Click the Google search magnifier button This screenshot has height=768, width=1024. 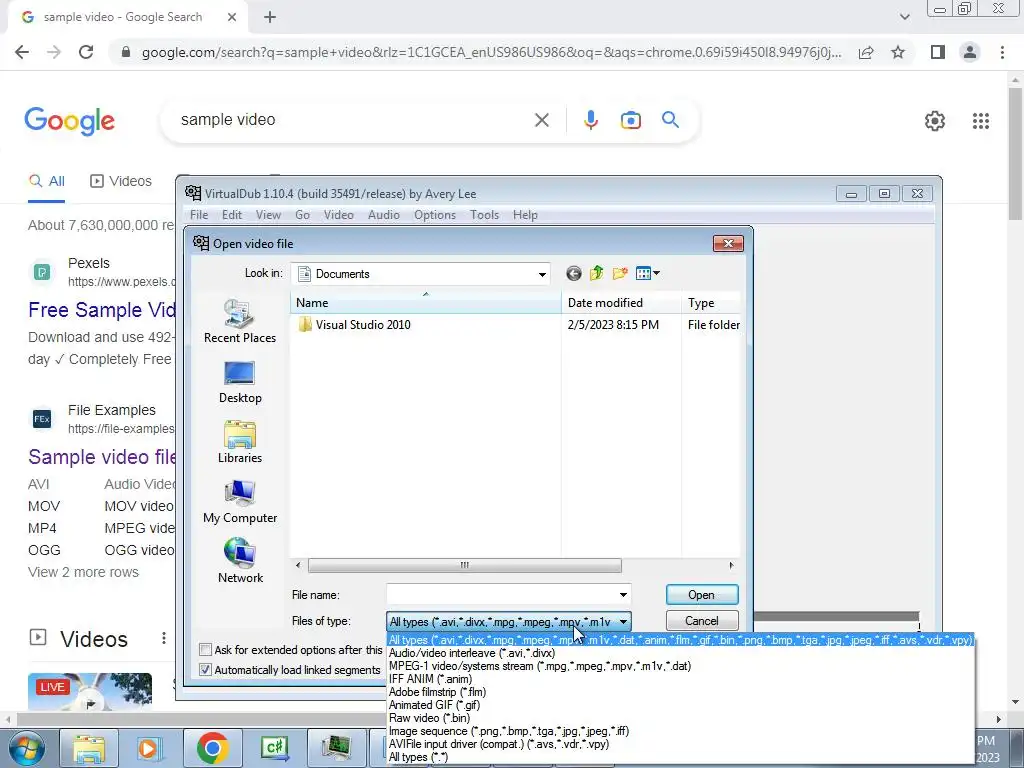[x=670, y=120]
